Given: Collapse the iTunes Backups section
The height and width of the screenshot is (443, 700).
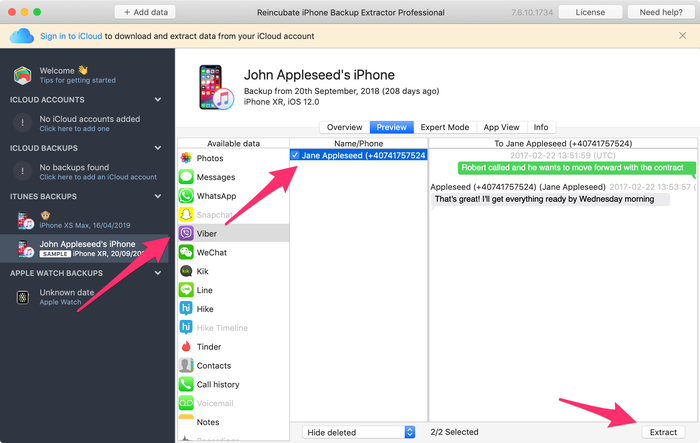Looking at the screenshot, I should pyautogui.click(x=158, y=196).
